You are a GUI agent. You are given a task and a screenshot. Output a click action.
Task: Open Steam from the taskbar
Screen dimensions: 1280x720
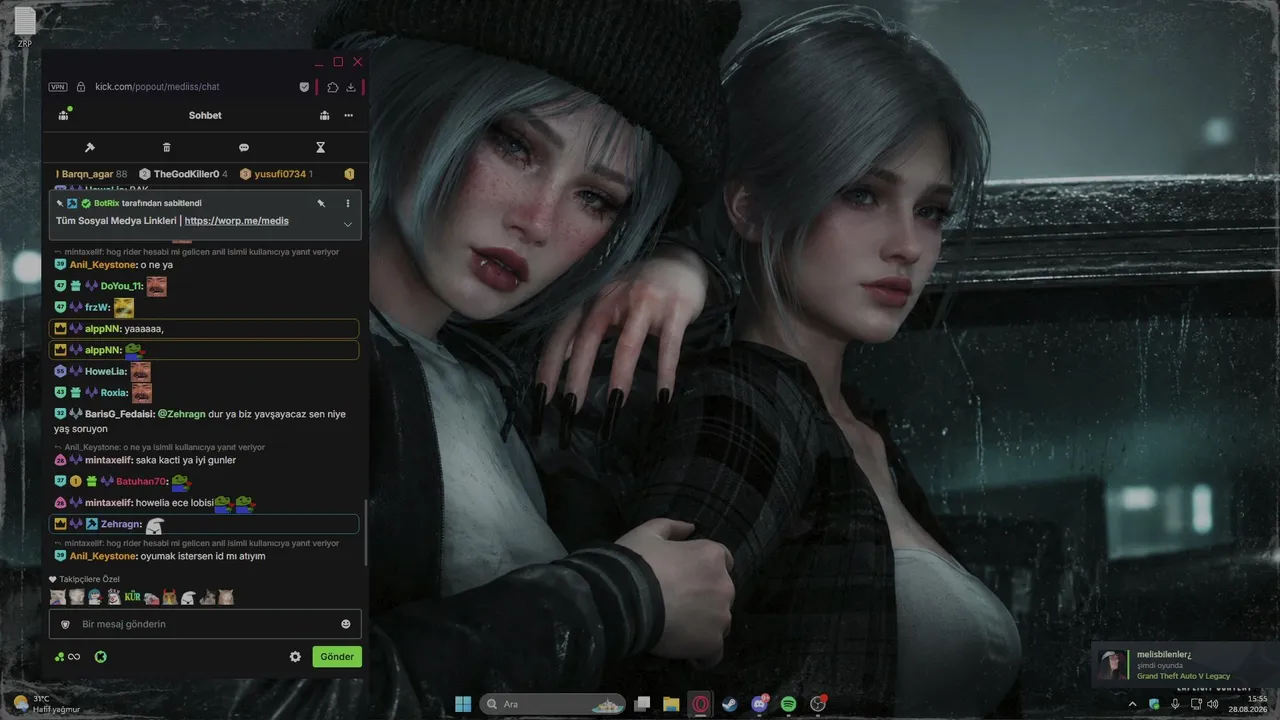730,704
